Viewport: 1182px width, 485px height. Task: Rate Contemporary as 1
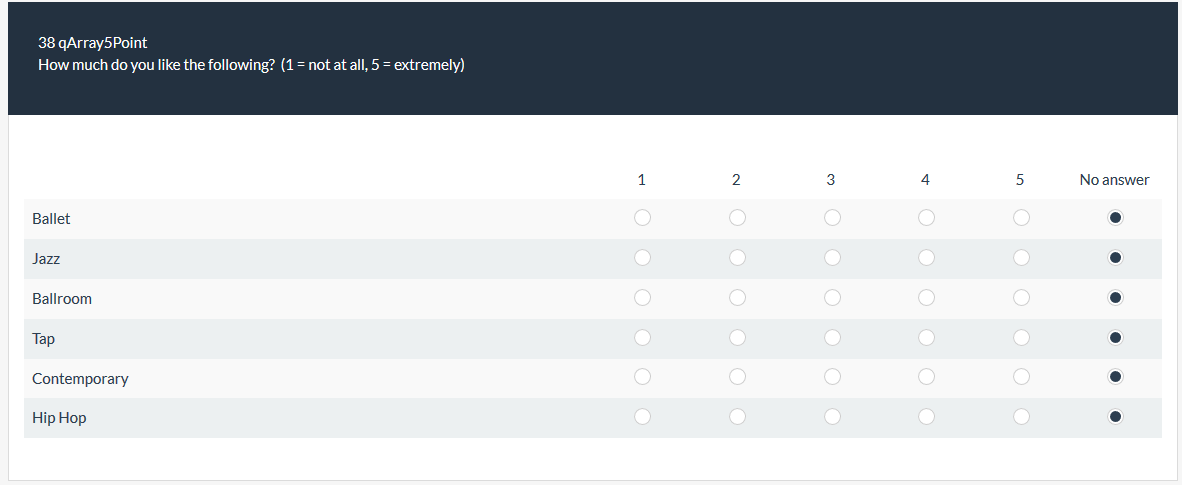[642, 377]
